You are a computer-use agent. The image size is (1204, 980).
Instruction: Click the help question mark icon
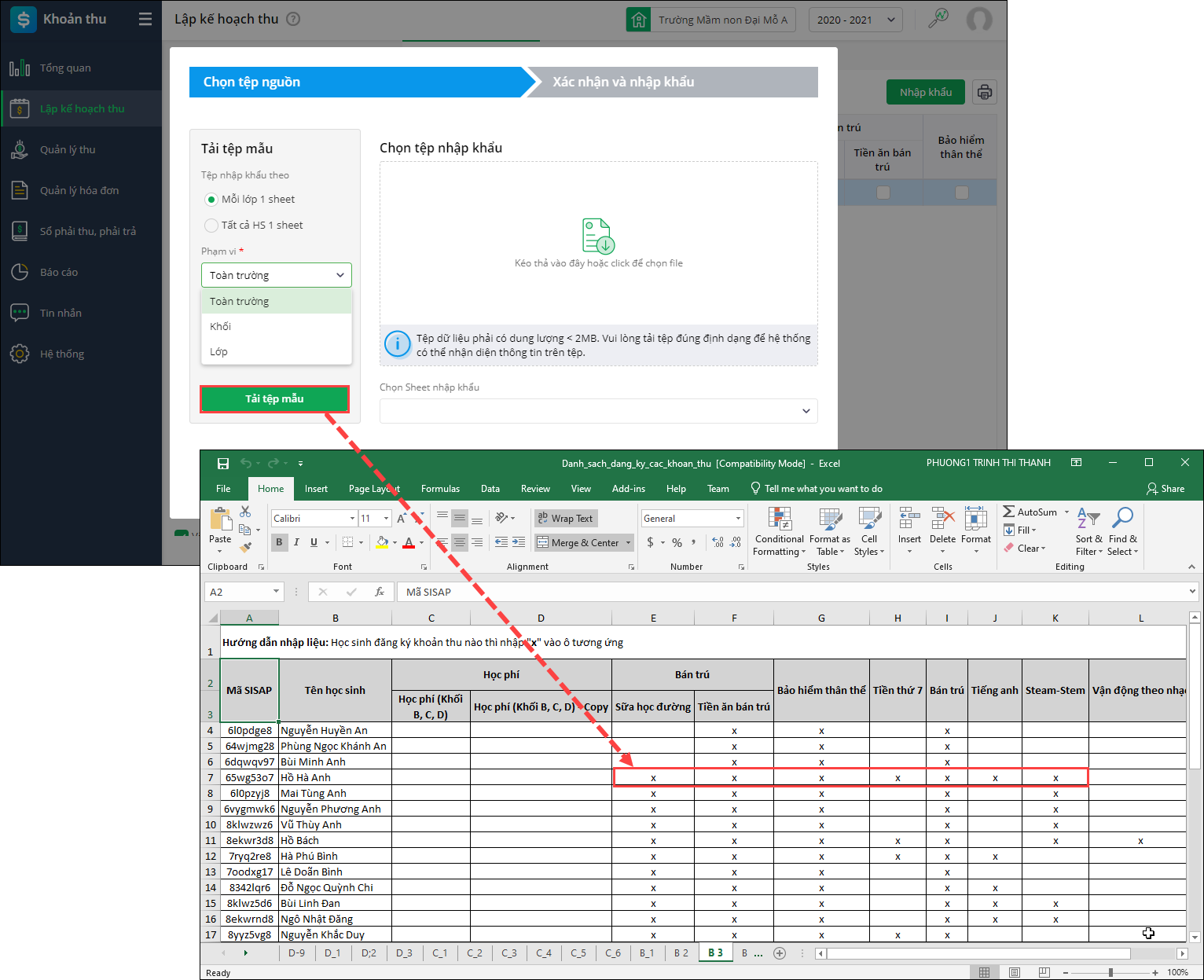[293, 19]
